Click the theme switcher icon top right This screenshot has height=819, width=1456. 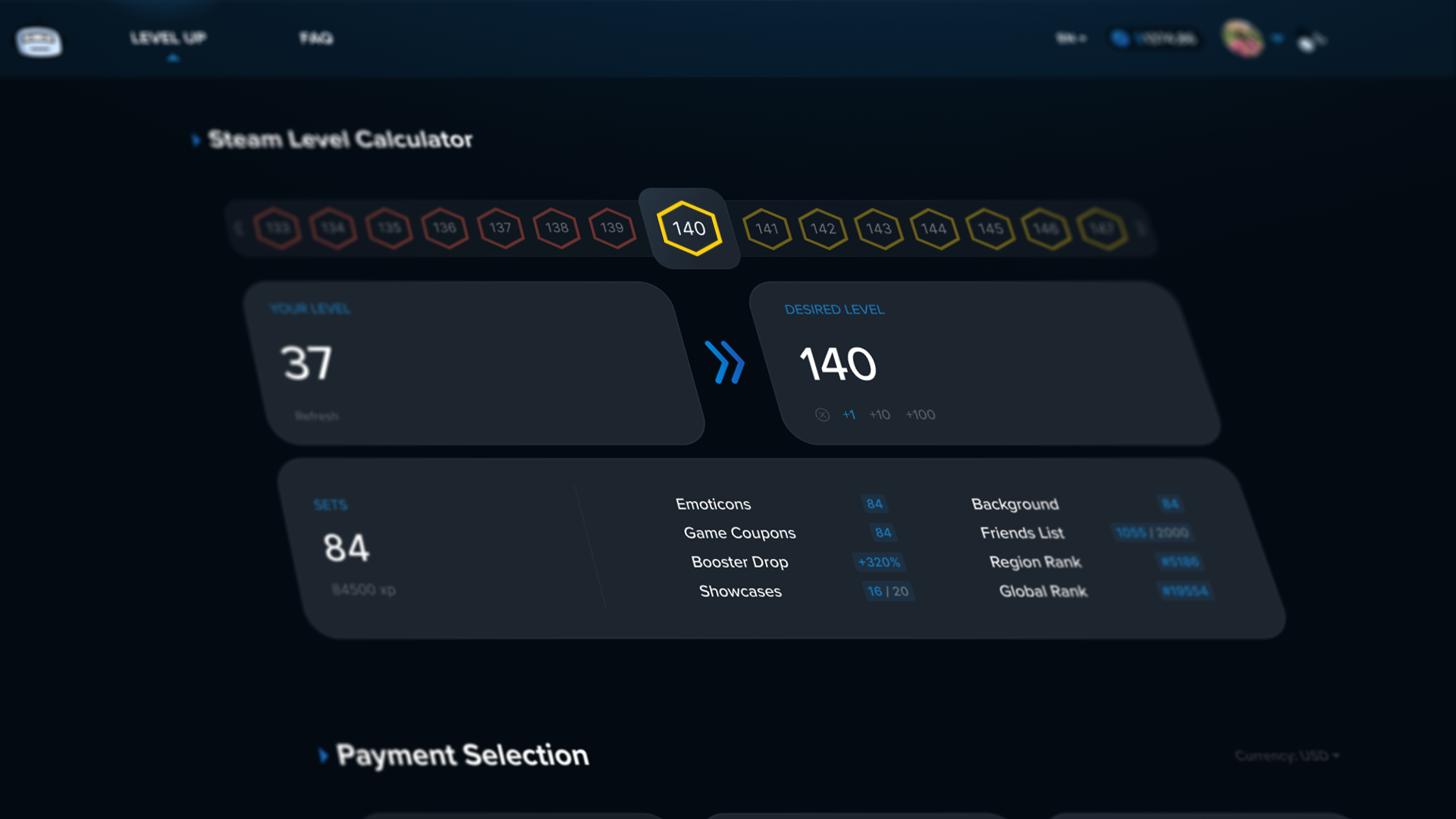tap(1310, 39)
